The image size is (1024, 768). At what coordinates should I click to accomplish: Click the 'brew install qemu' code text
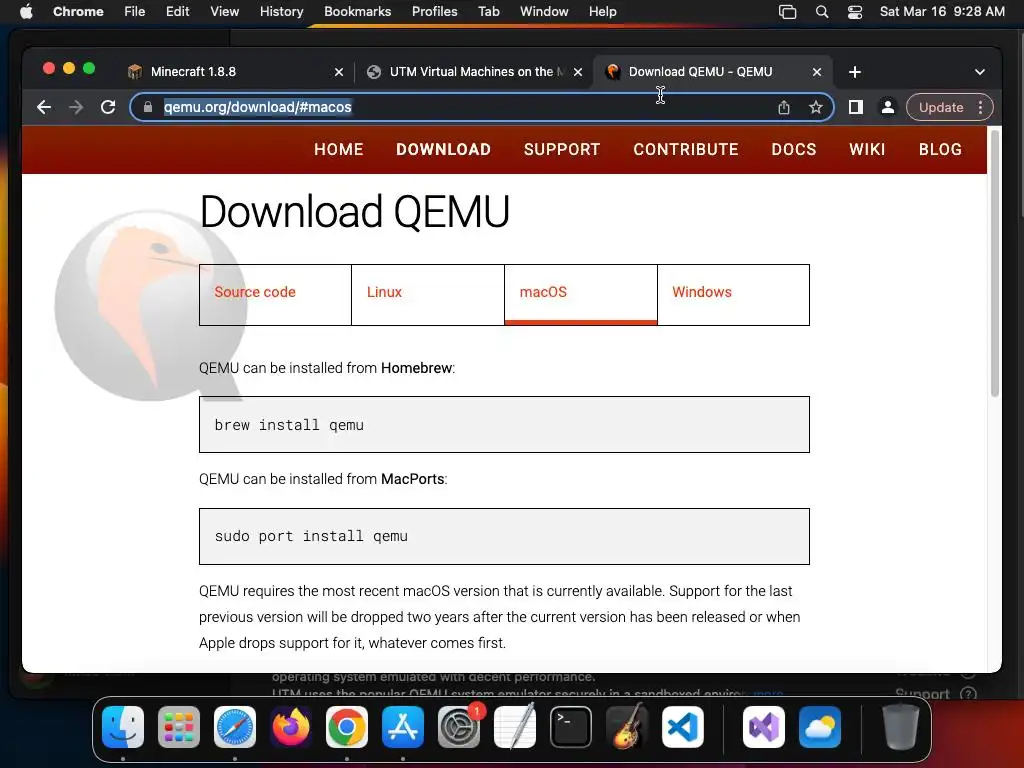click(289, 425)
